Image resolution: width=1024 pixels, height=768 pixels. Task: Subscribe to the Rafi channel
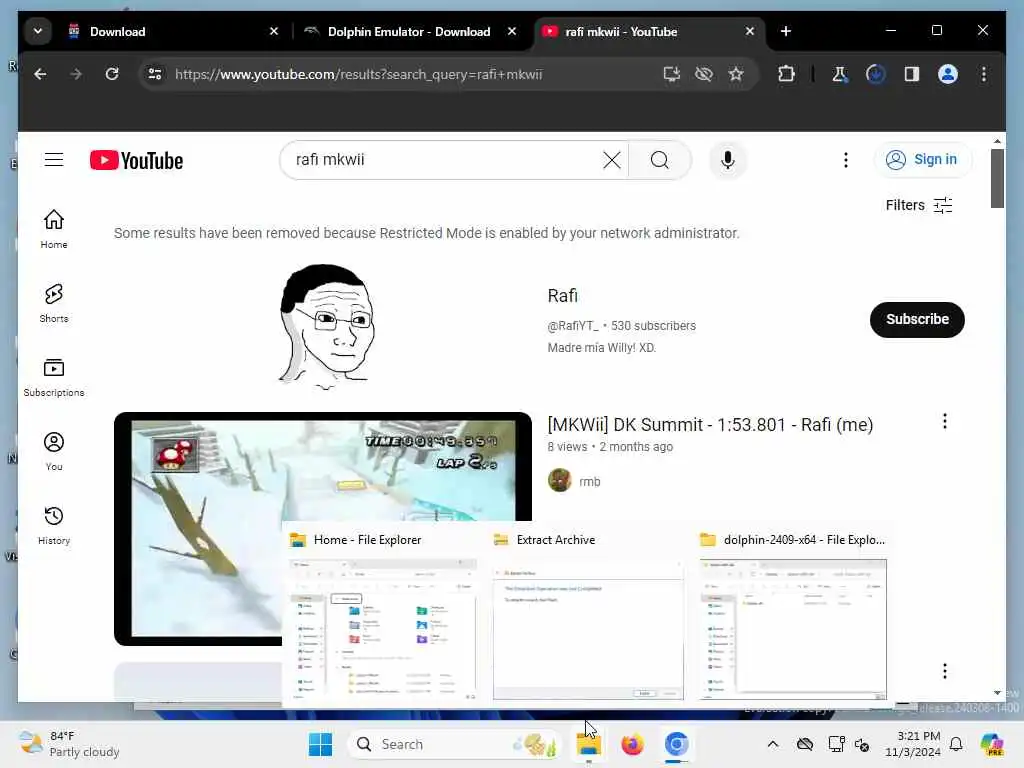coord(917,319)
